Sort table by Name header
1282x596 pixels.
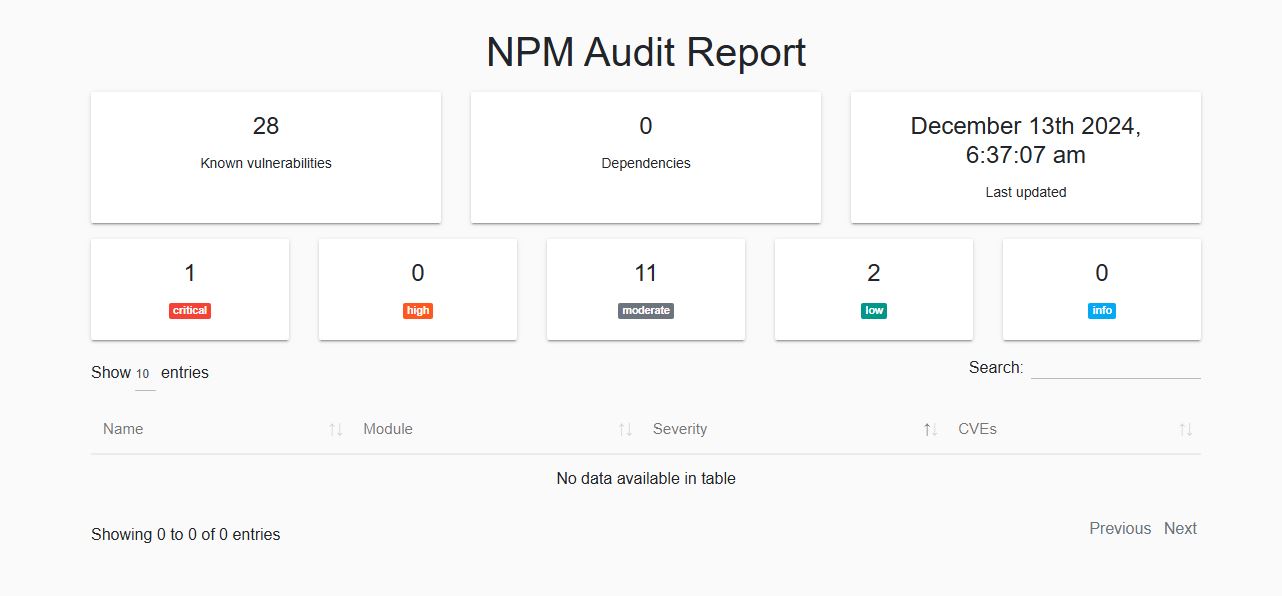click(123, 429)
